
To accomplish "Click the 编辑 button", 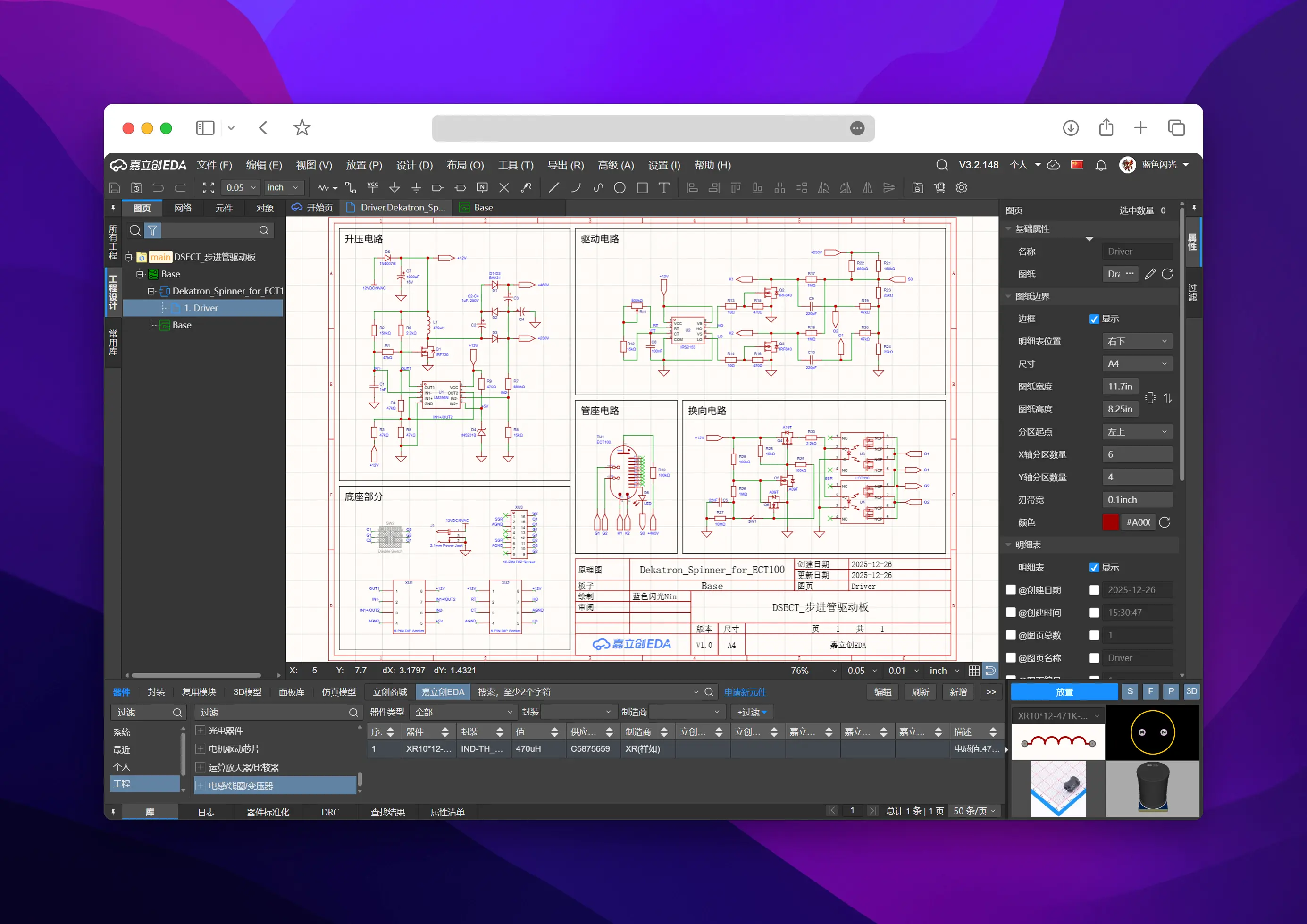I will pyautogui.click(x=882, y=692).
